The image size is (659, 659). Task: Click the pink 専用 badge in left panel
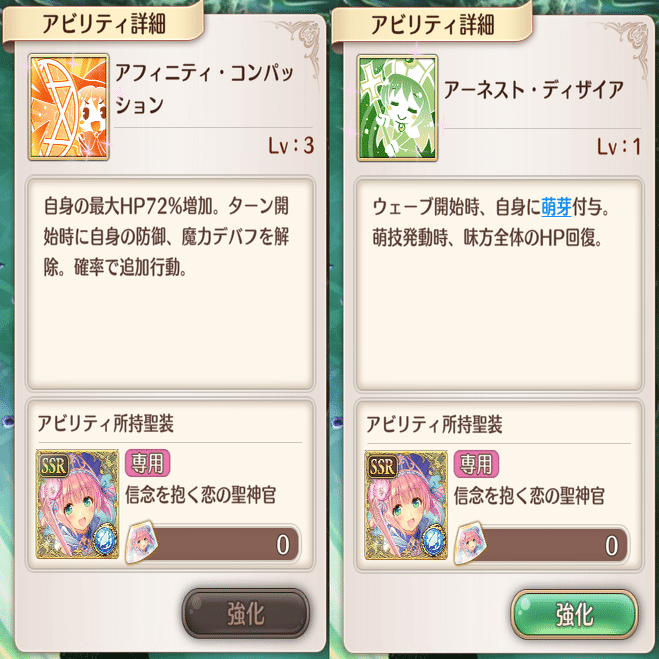(x=148, y=463)
